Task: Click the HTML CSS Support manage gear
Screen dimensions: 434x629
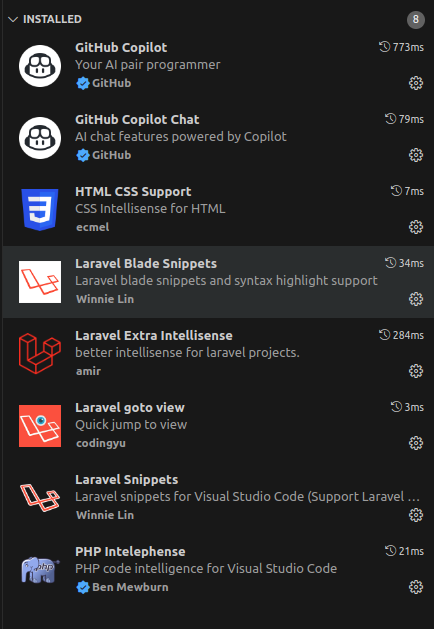Action: 416,227
